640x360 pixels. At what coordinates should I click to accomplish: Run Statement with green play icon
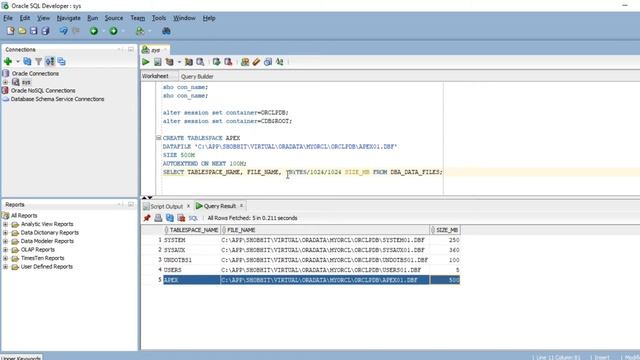pyautogui.click(x=146, y=62)
